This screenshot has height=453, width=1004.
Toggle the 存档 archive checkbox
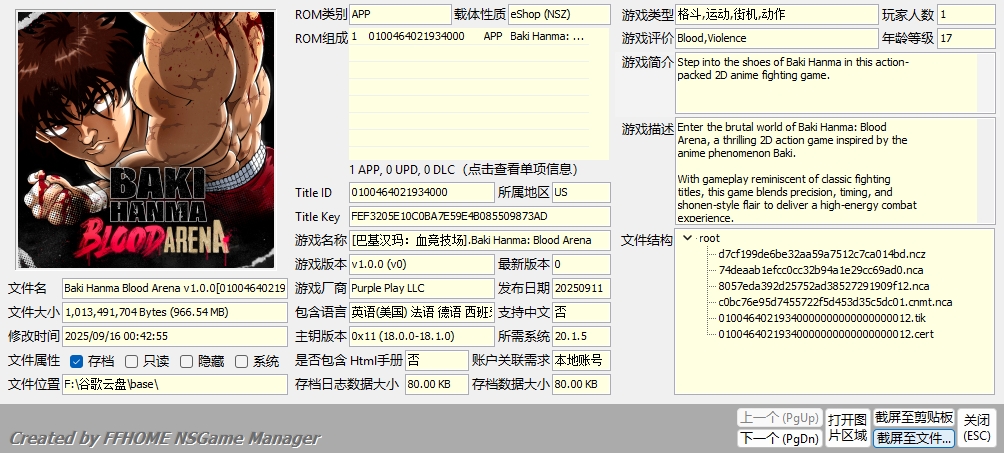click(x=76, y=361)
